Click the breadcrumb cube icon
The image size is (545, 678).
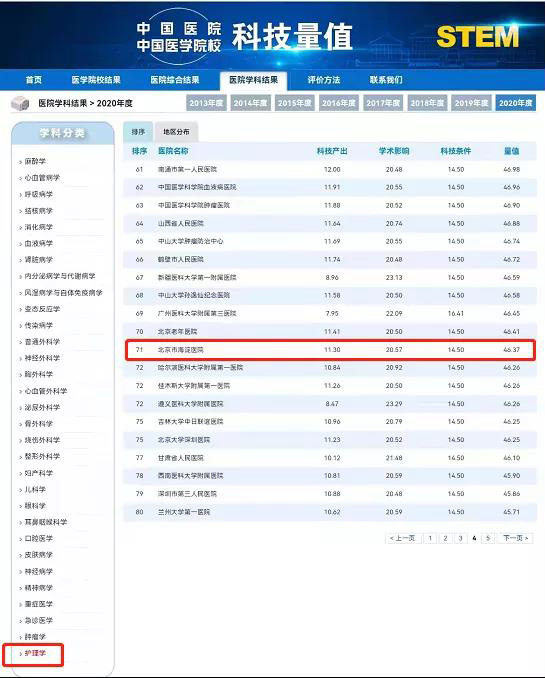20,103
